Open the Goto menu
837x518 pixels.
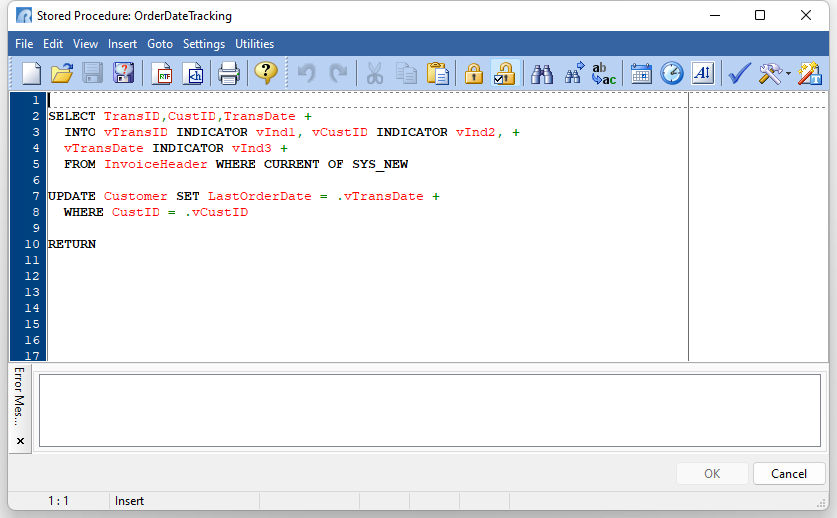160,44
